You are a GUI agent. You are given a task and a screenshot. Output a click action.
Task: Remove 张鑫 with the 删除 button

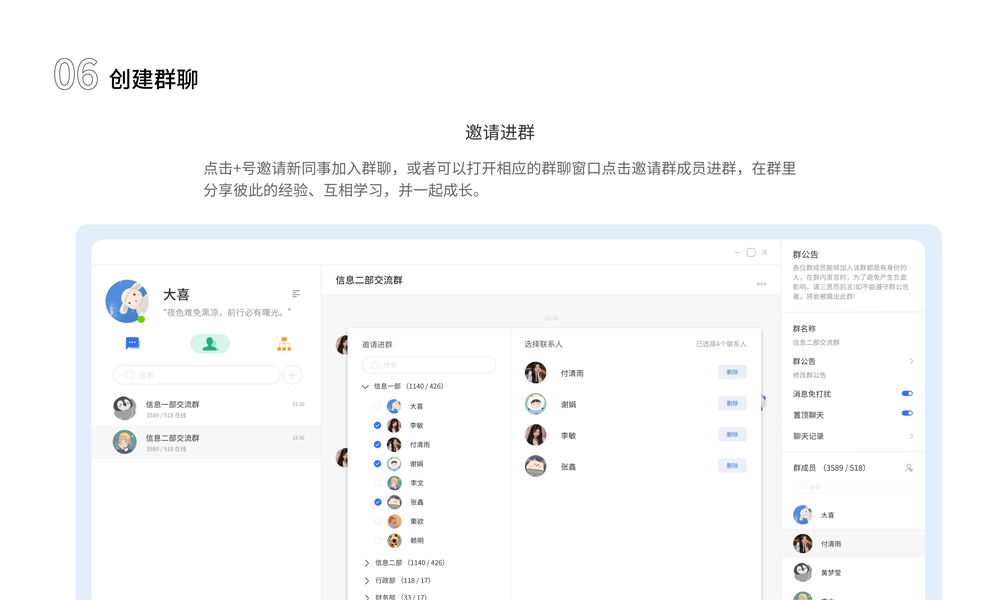(x=732, y=465)
